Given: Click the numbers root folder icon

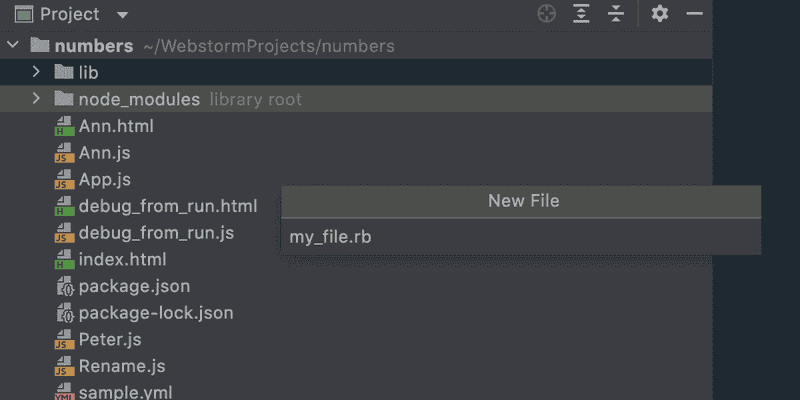Looking at the screenshot, I should (x=40, y=45).
